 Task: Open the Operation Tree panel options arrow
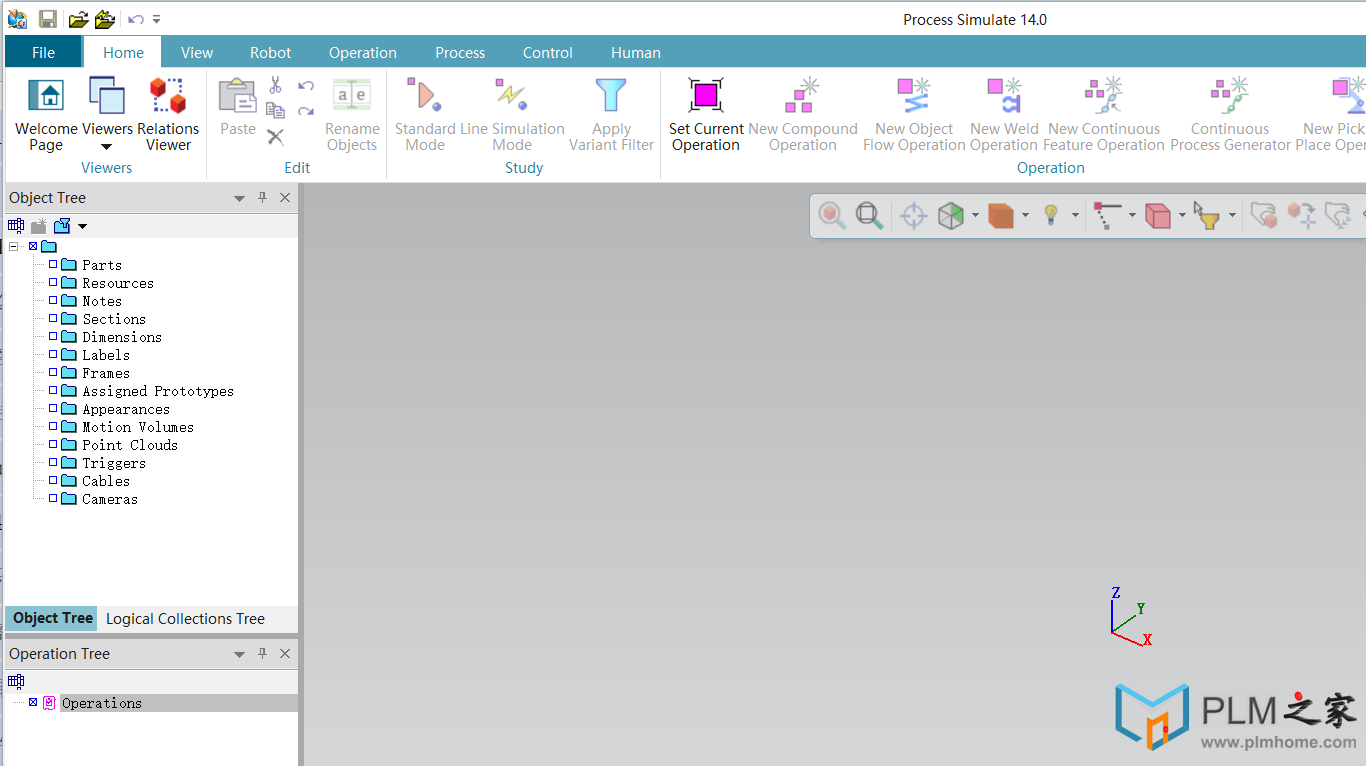pyautogui.click(x=239, y=655)
